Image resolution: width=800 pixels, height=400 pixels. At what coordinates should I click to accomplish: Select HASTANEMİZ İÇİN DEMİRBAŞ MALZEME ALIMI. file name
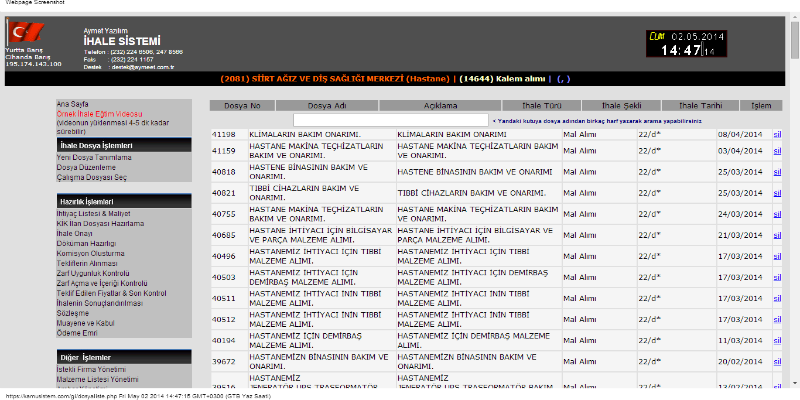coord(306,340)
